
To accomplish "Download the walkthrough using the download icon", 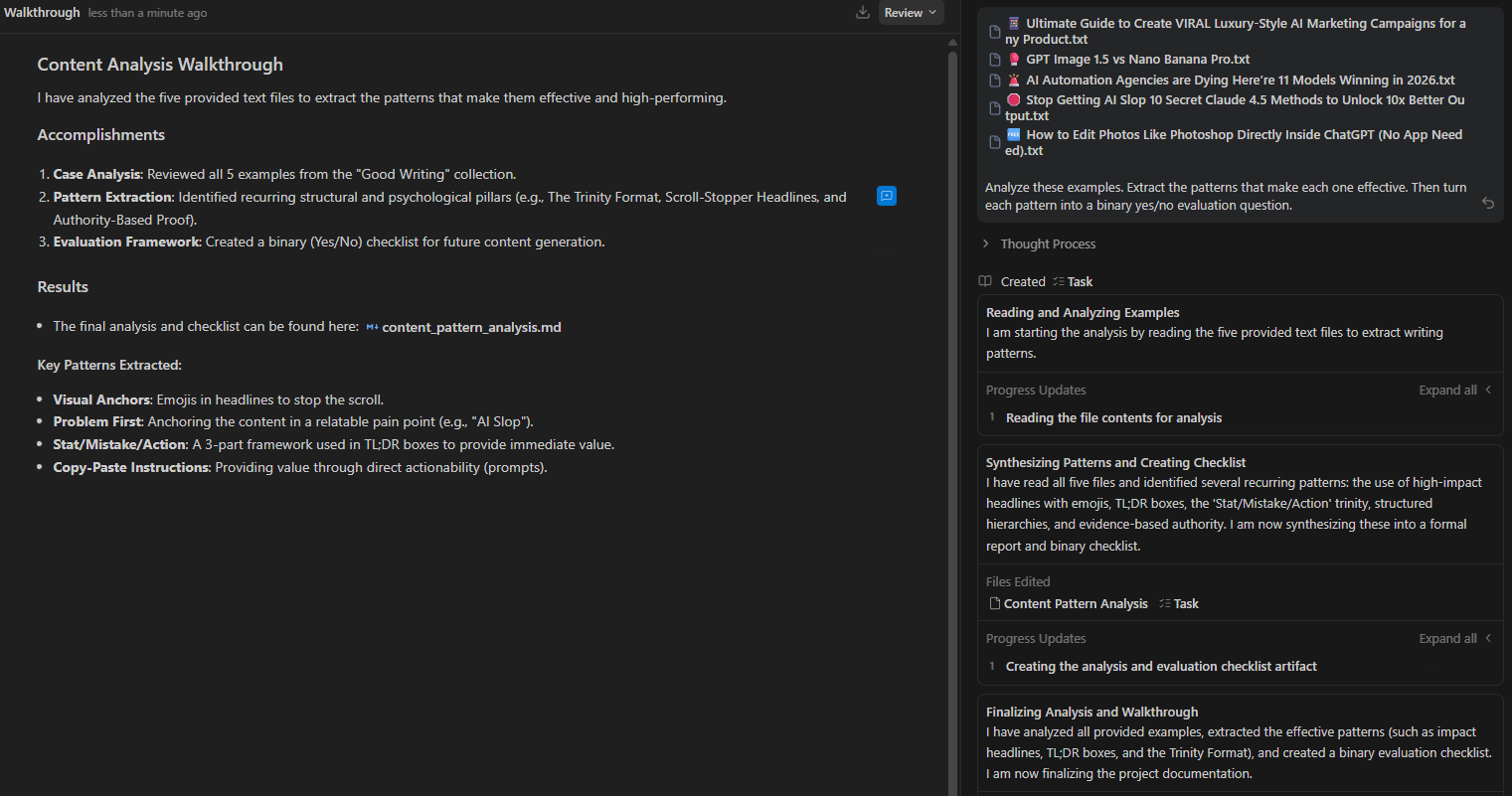I will click(x=862, y=13).
